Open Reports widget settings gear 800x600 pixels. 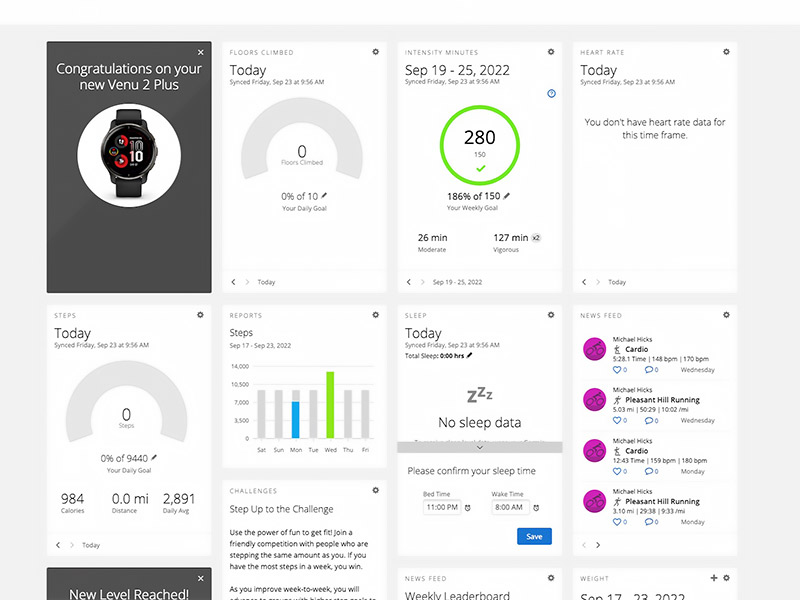click(376, 315)
